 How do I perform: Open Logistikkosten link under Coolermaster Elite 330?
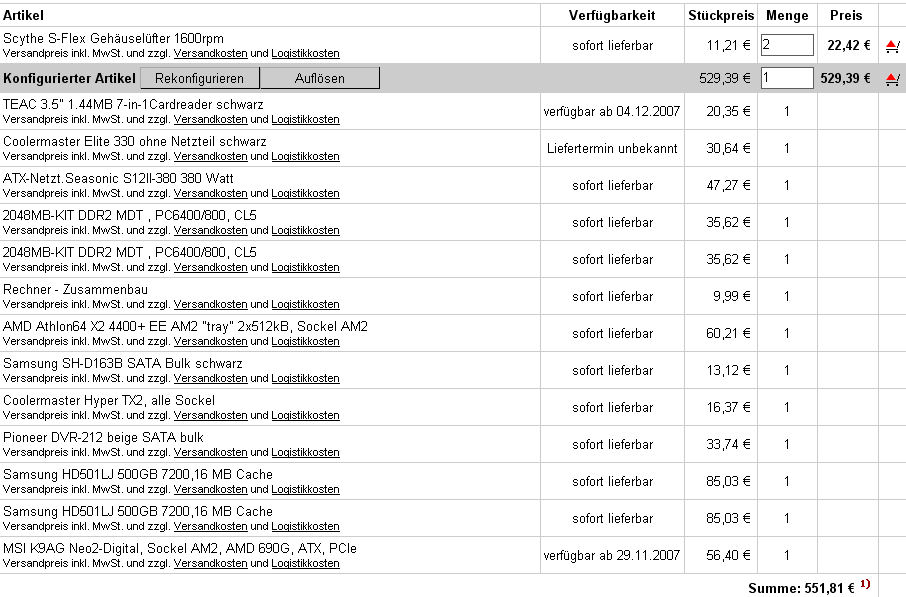pos(305,156)
